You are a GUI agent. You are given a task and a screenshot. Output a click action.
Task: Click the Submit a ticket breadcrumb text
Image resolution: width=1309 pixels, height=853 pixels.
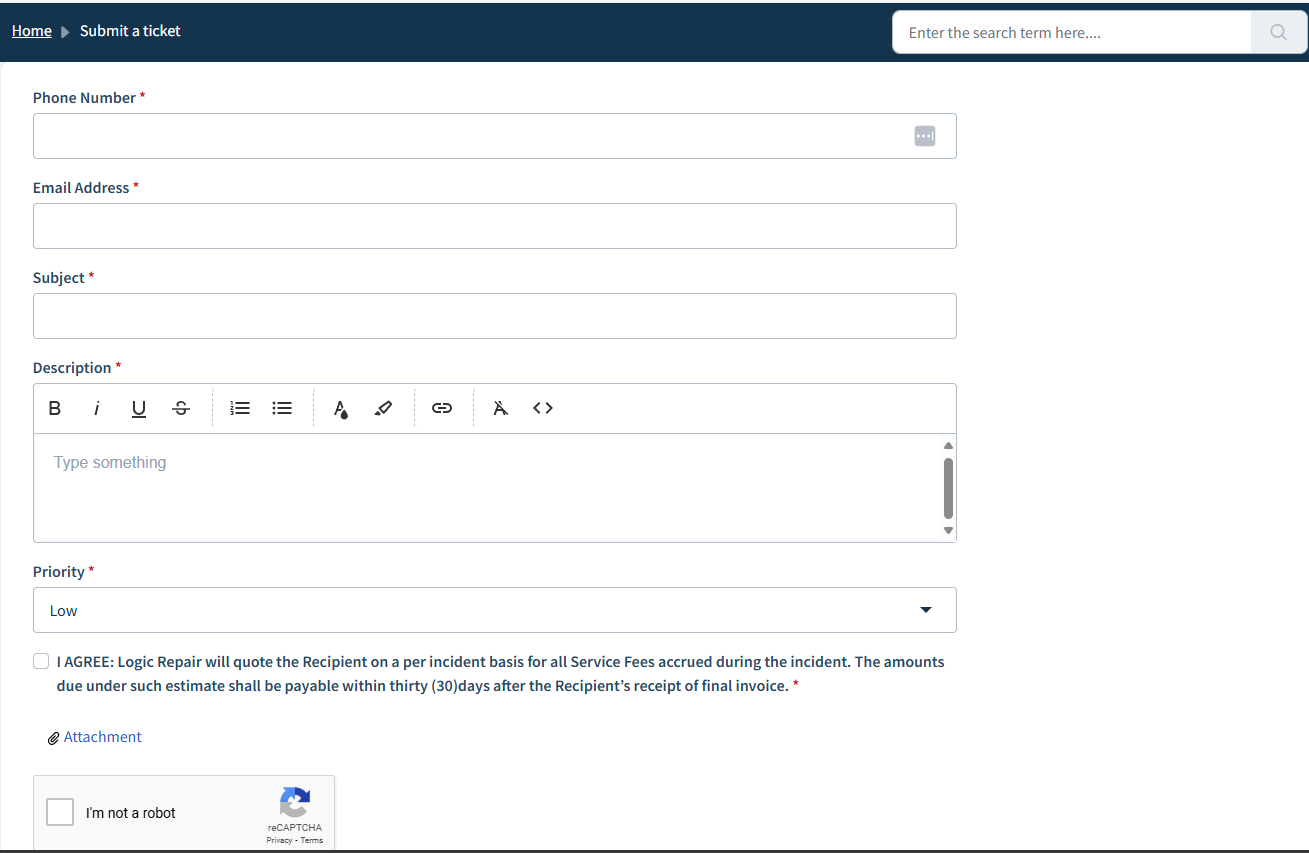tap(130, 31)
